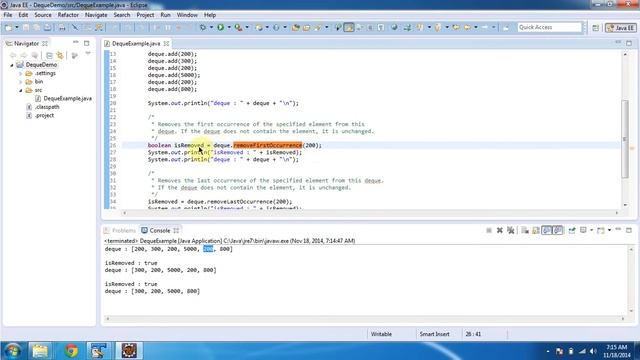Screen dimensions: 640x360
Task: Click the volume icon in system tray
Action: [x=593, y=351]
